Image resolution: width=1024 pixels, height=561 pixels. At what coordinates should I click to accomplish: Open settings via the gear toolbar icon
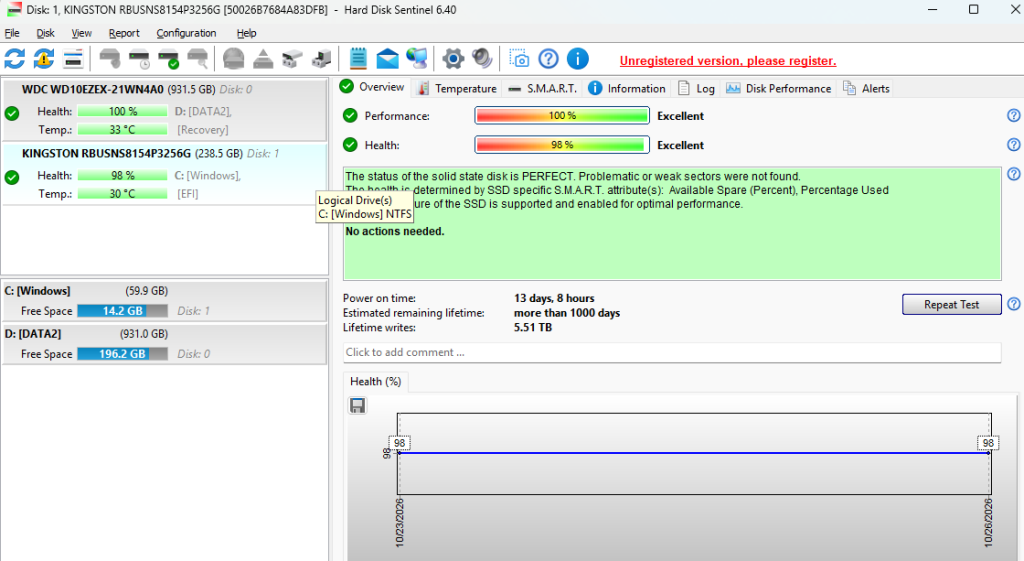(x=453, y=59)
